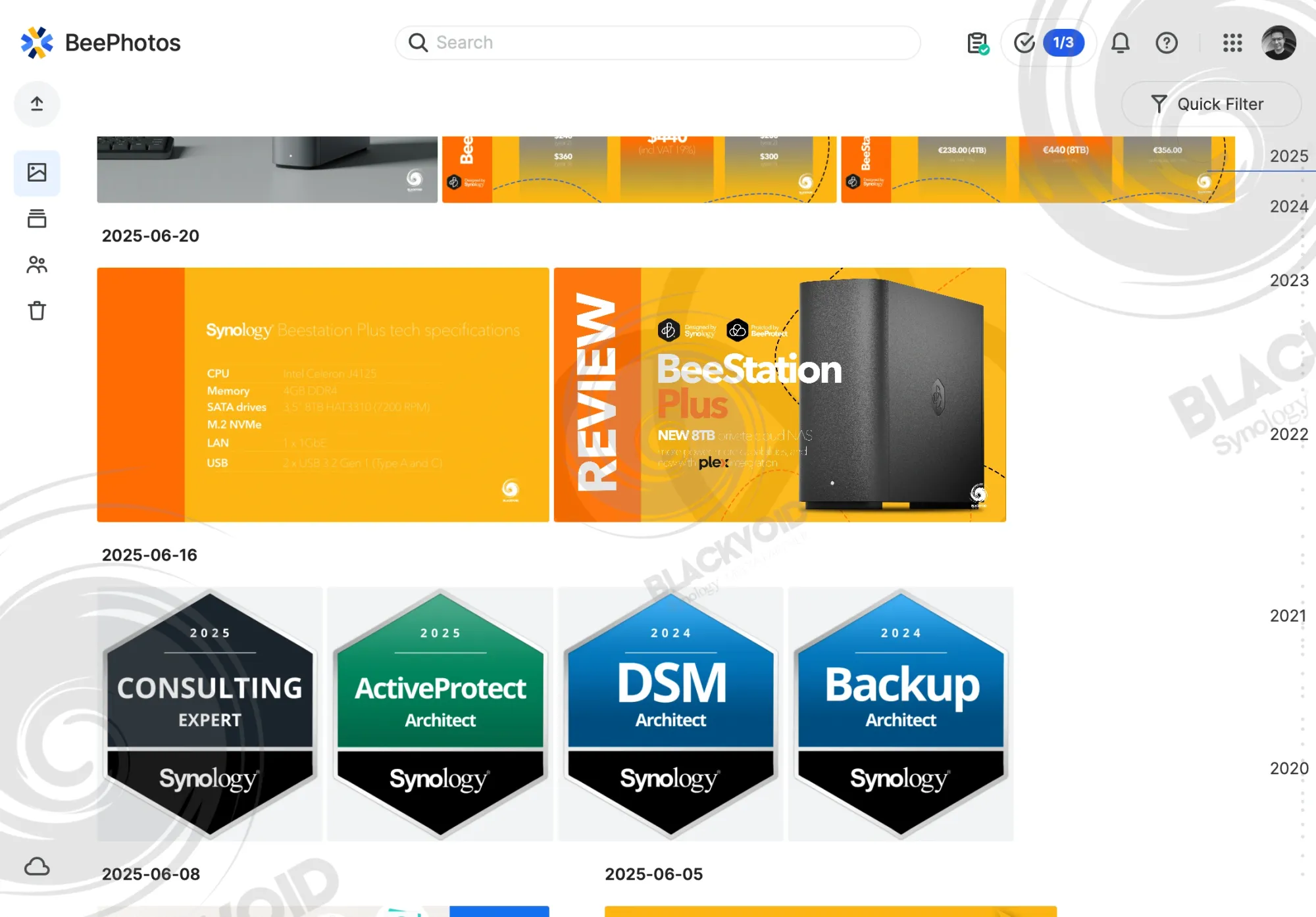
Task: Open the ActiveProtect Architect badge photo
Action: (440, 714)
